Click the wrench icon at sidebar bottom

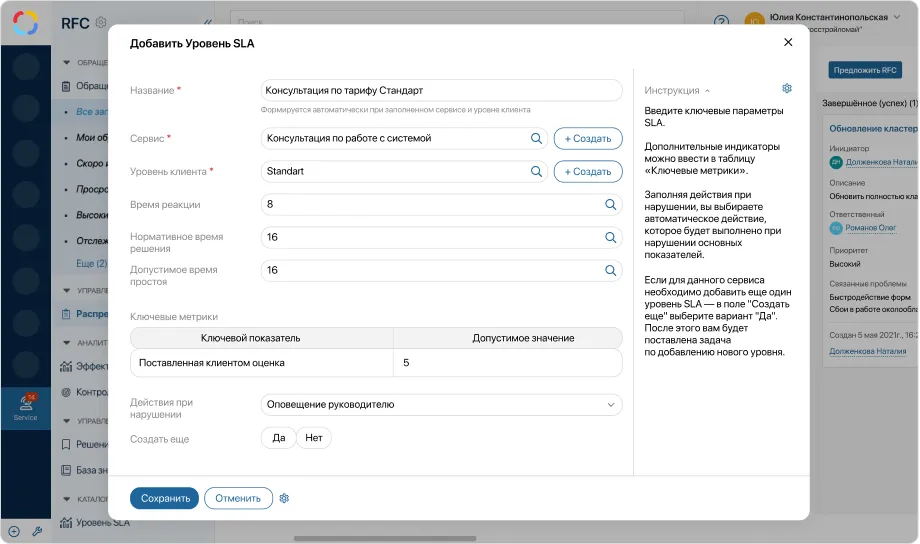click(37, 532)
